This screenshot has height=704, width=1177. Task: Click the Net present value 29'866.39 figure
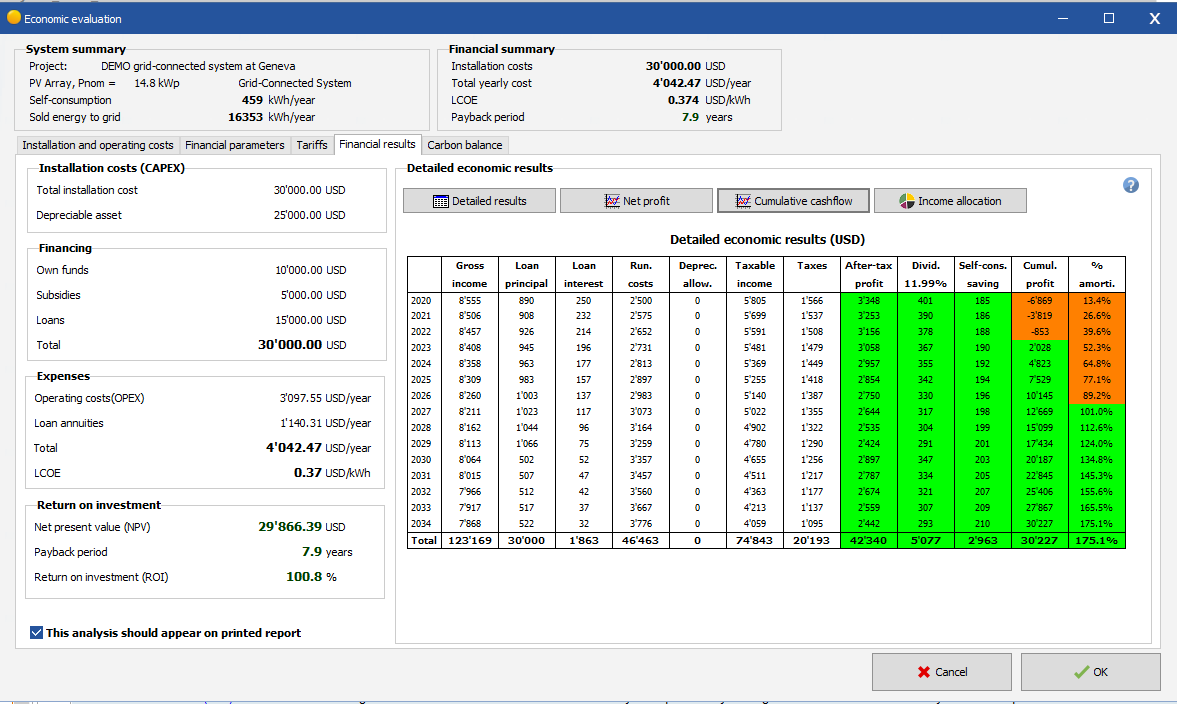(290, 527)
